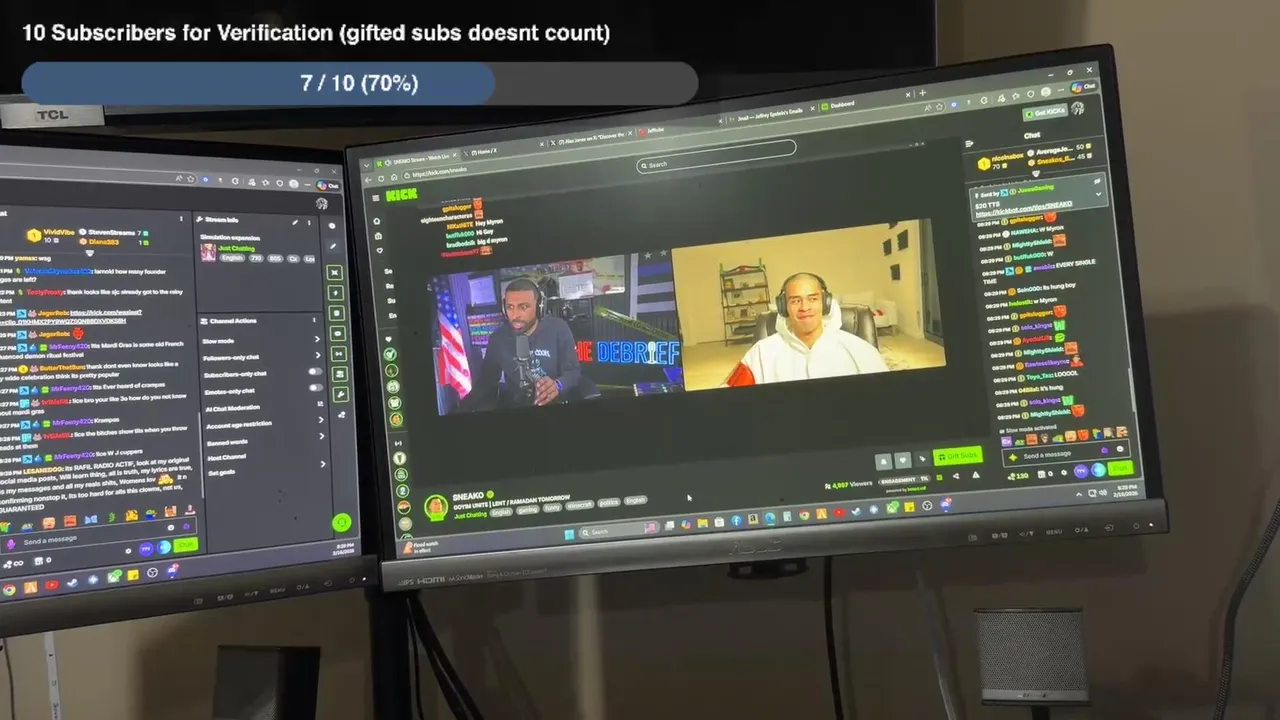Click the green KICK logo

401,195
